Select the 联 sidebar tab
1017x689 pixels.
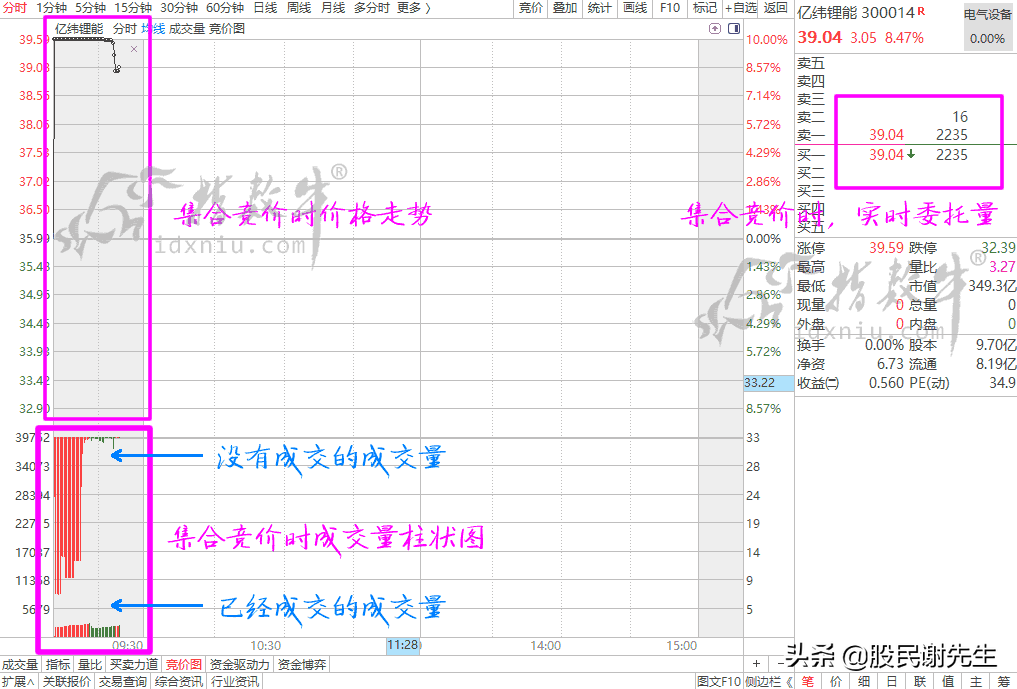920,681
